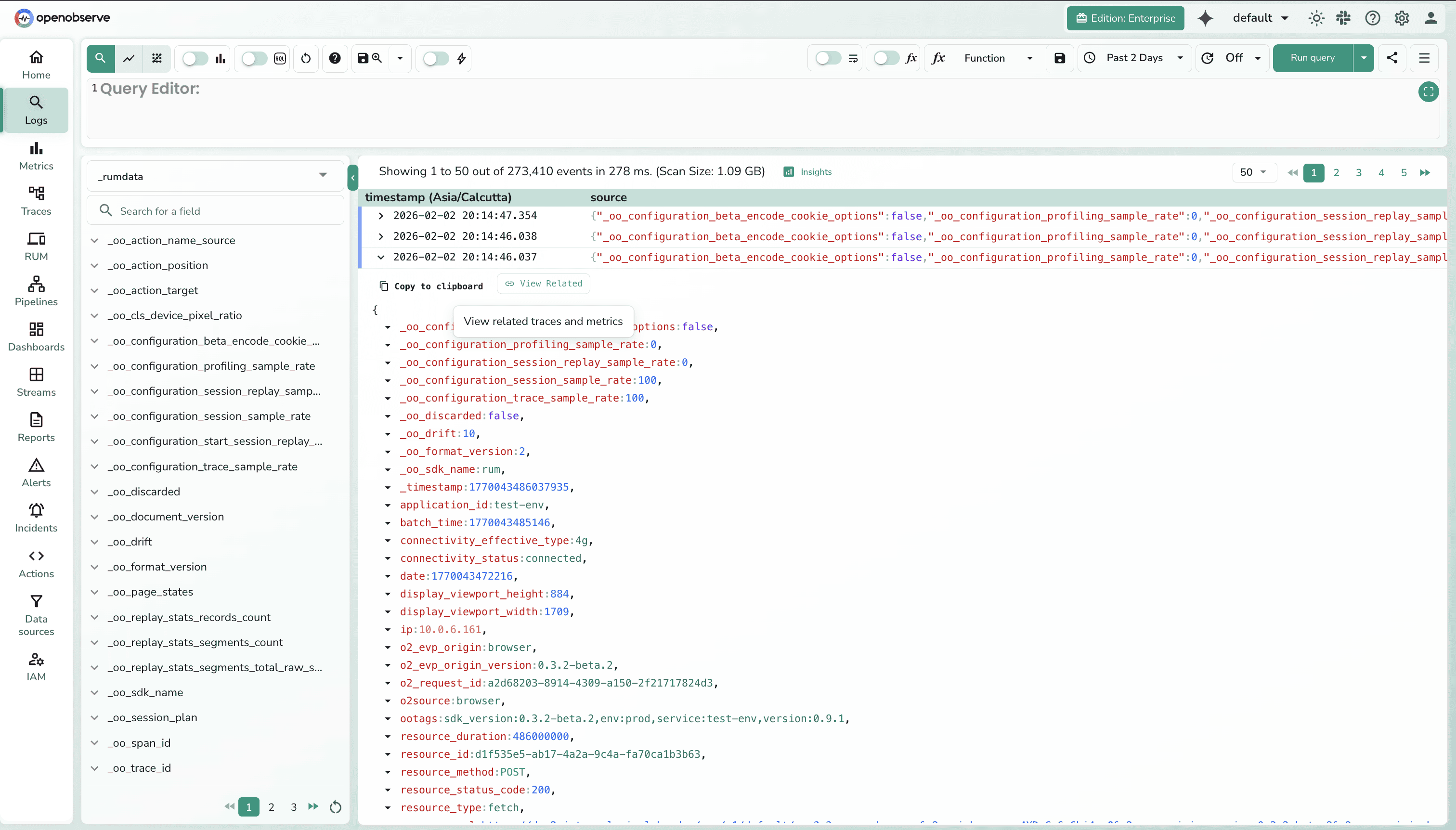Select the patterns detection mode icon
This screenshot has width=1456, height=830.
point(157,58)
